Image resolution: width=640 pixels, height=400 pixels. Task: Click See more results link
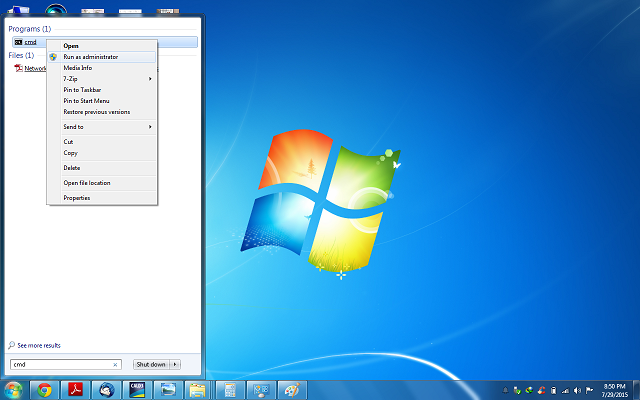pyautogui.click(x=39, y=345)
